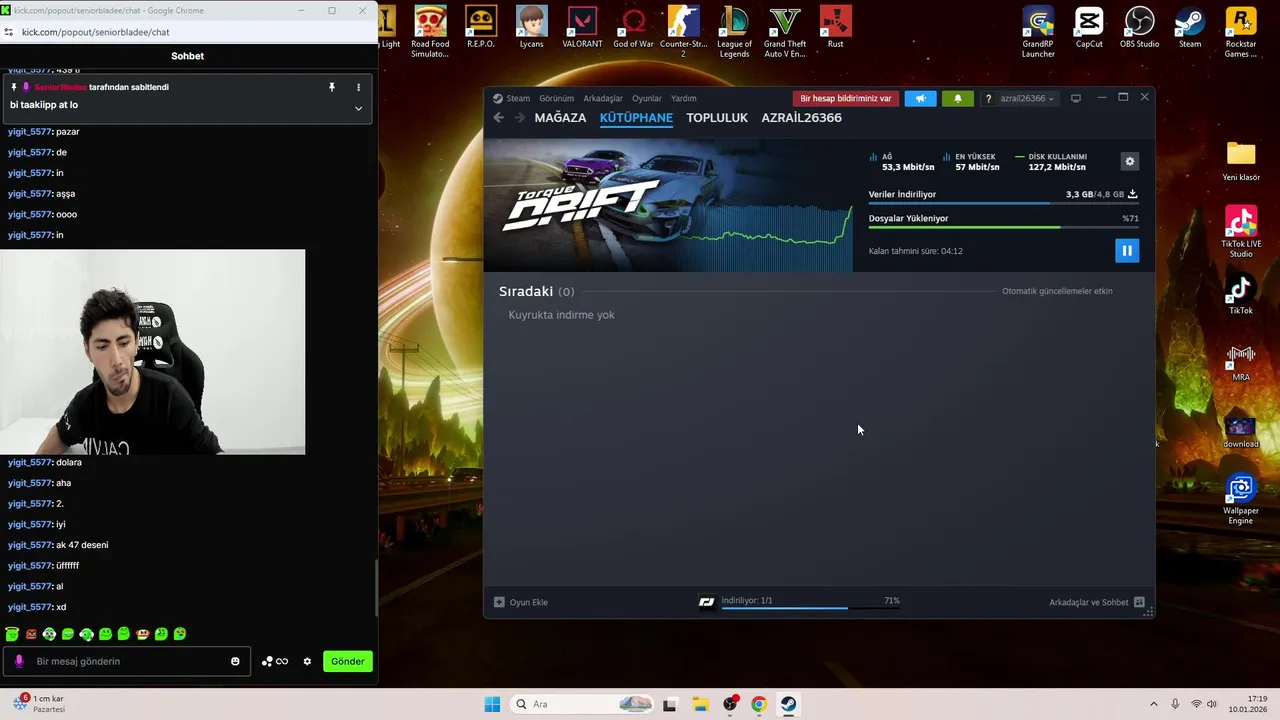Viewport: 1280px width, 720px height.
Task: Open the Görünüm menu
Action: 556,98
